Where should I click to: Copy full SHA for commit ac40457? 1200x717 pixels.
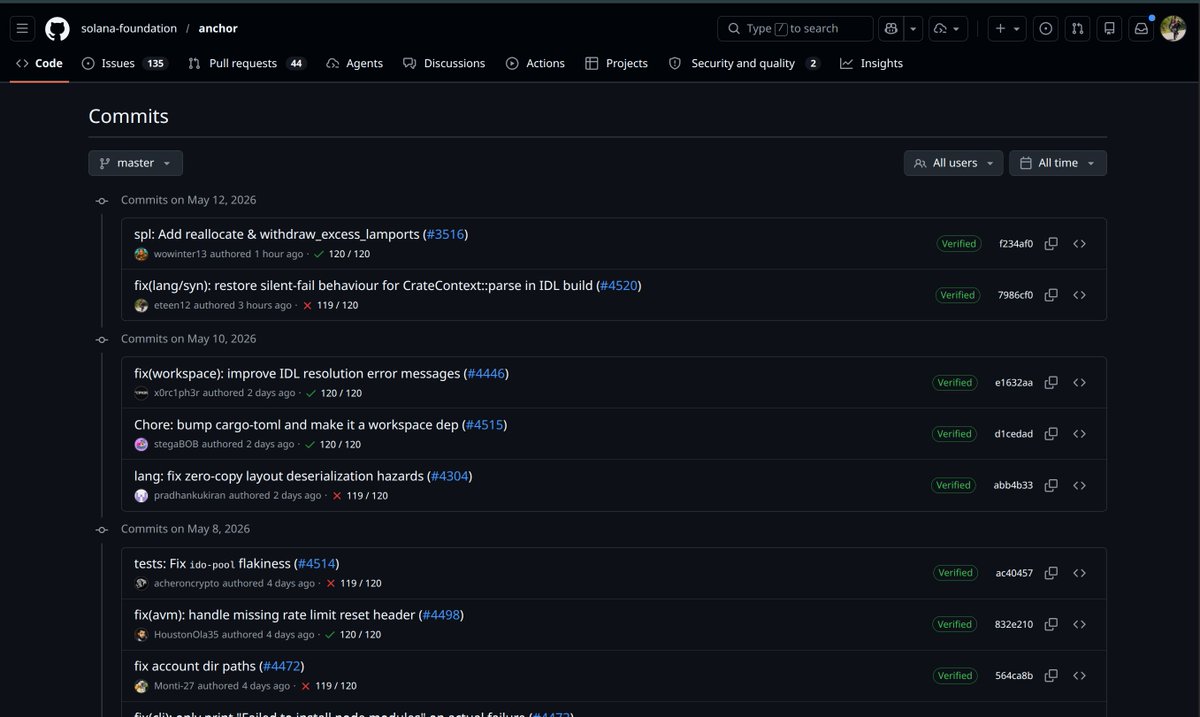click(1051, 573)
